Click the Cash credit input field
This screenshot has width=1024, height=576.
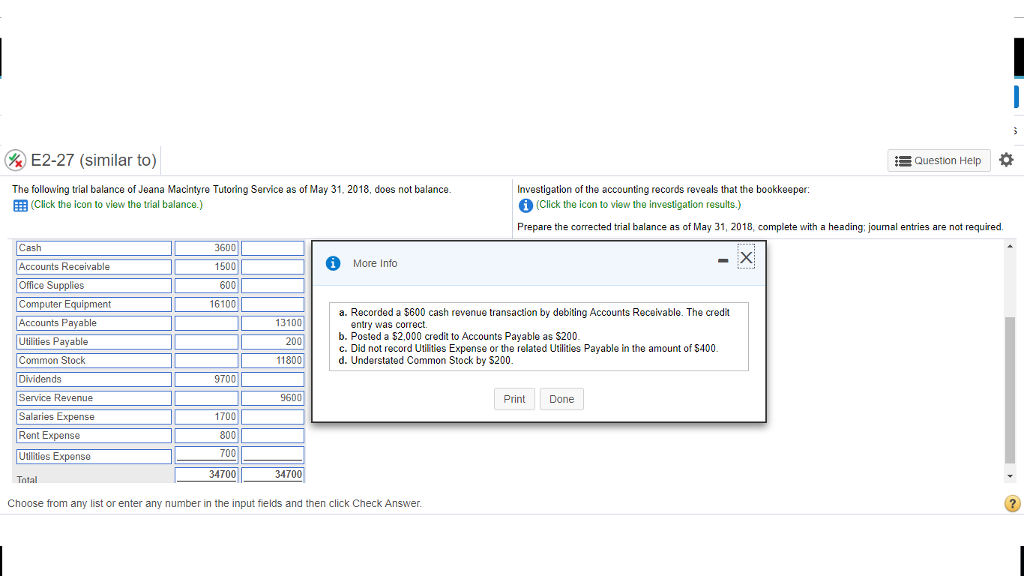tap(273, 248)
